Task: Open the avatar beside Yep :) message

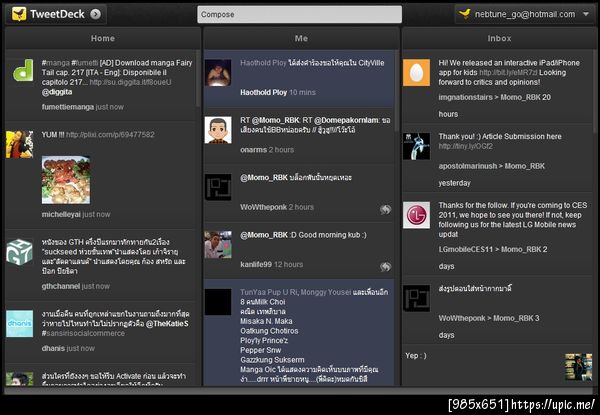Action: [x=579, y=367]
